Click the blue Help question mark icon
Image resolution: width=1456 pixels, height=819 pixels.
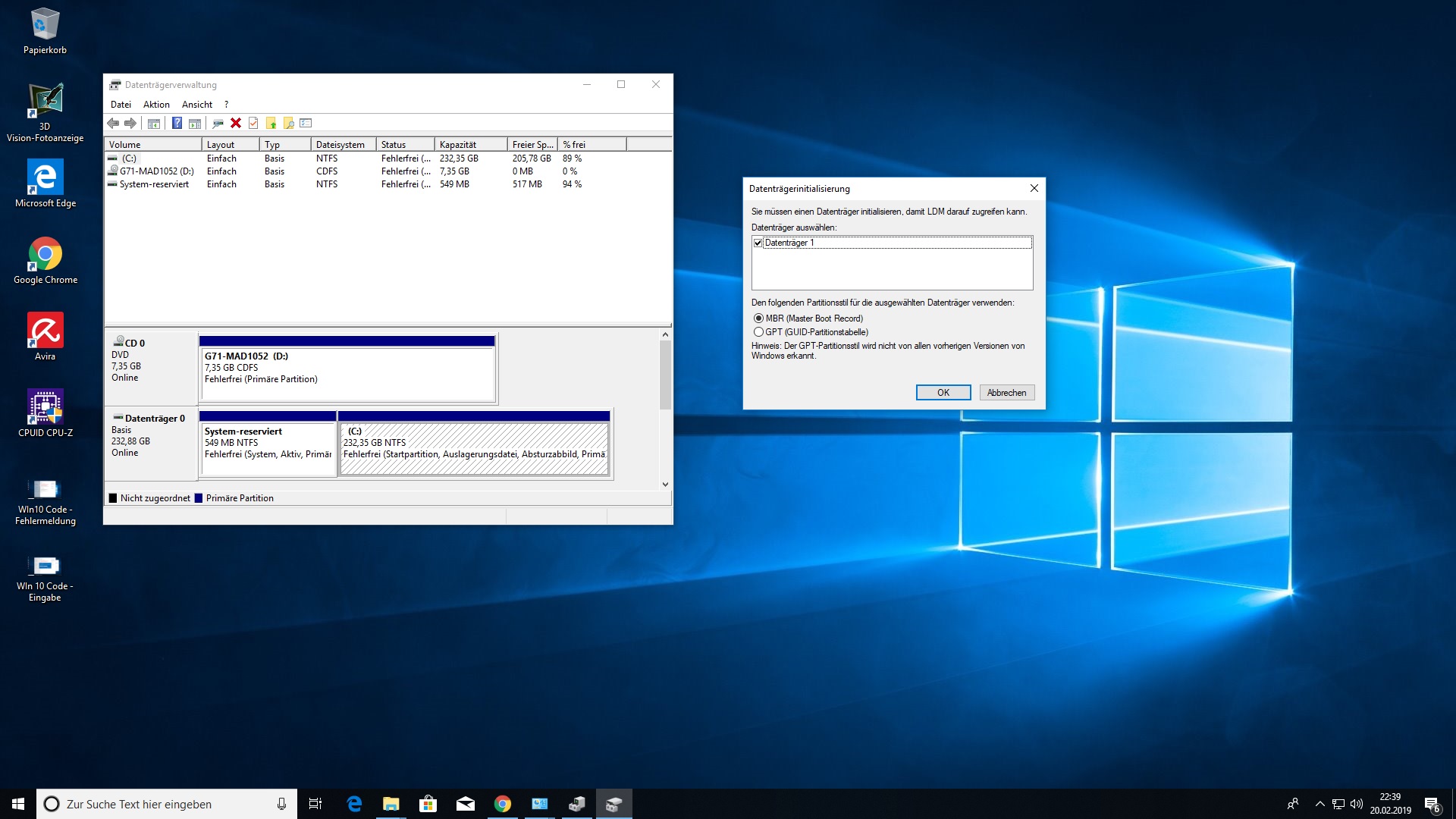(x=177, y=123)
